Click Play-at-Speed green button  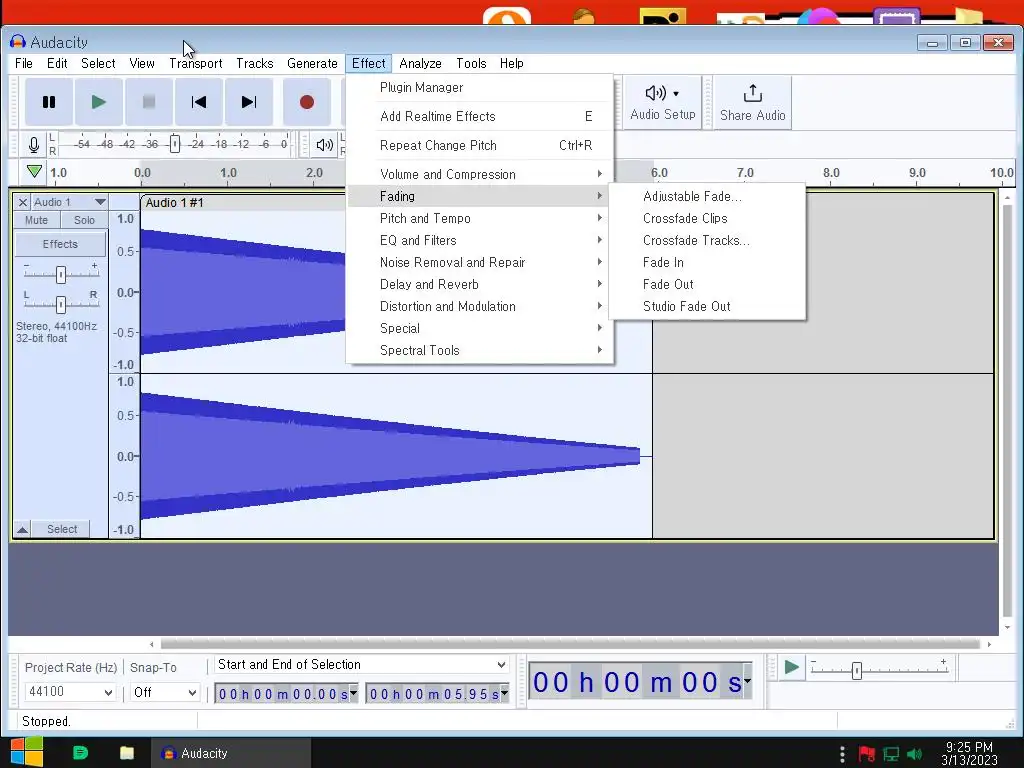[x=792, y=667]
